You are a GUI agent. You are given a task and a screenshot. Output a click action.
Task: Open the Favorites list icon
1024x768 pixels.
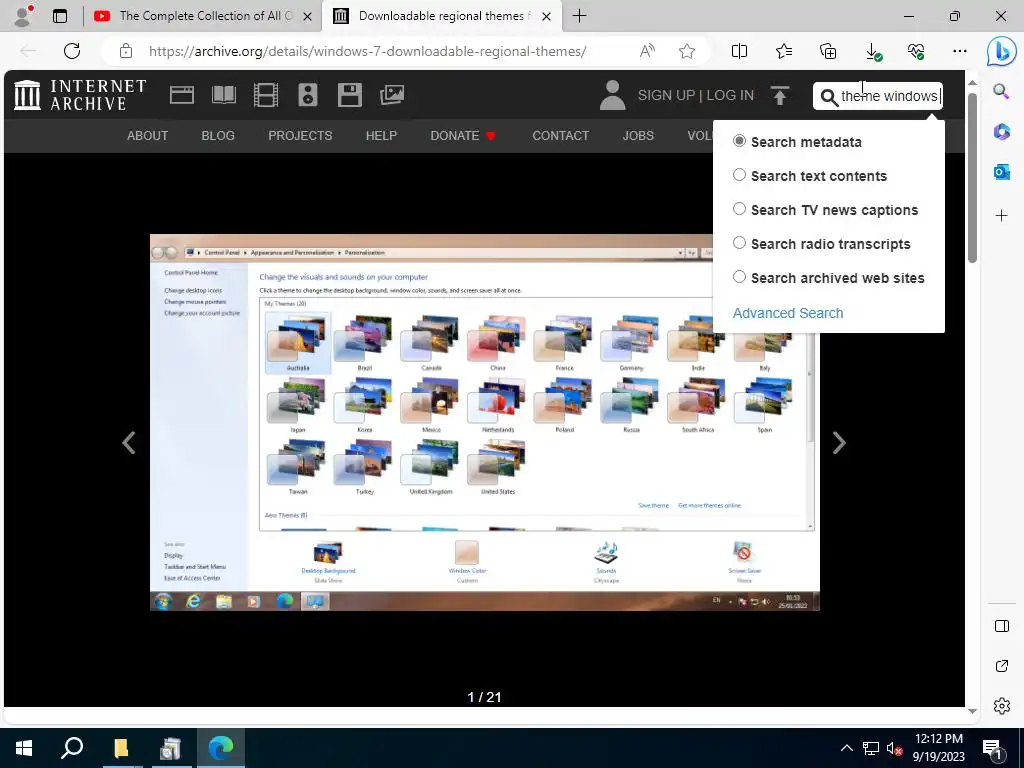click(784, 51)
